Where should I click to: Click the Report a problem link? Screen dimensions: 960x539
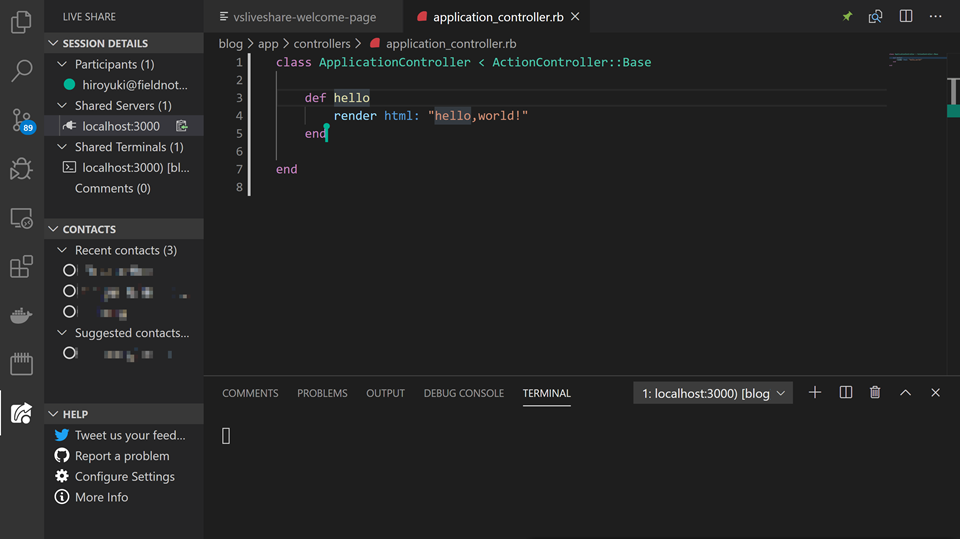122,456
